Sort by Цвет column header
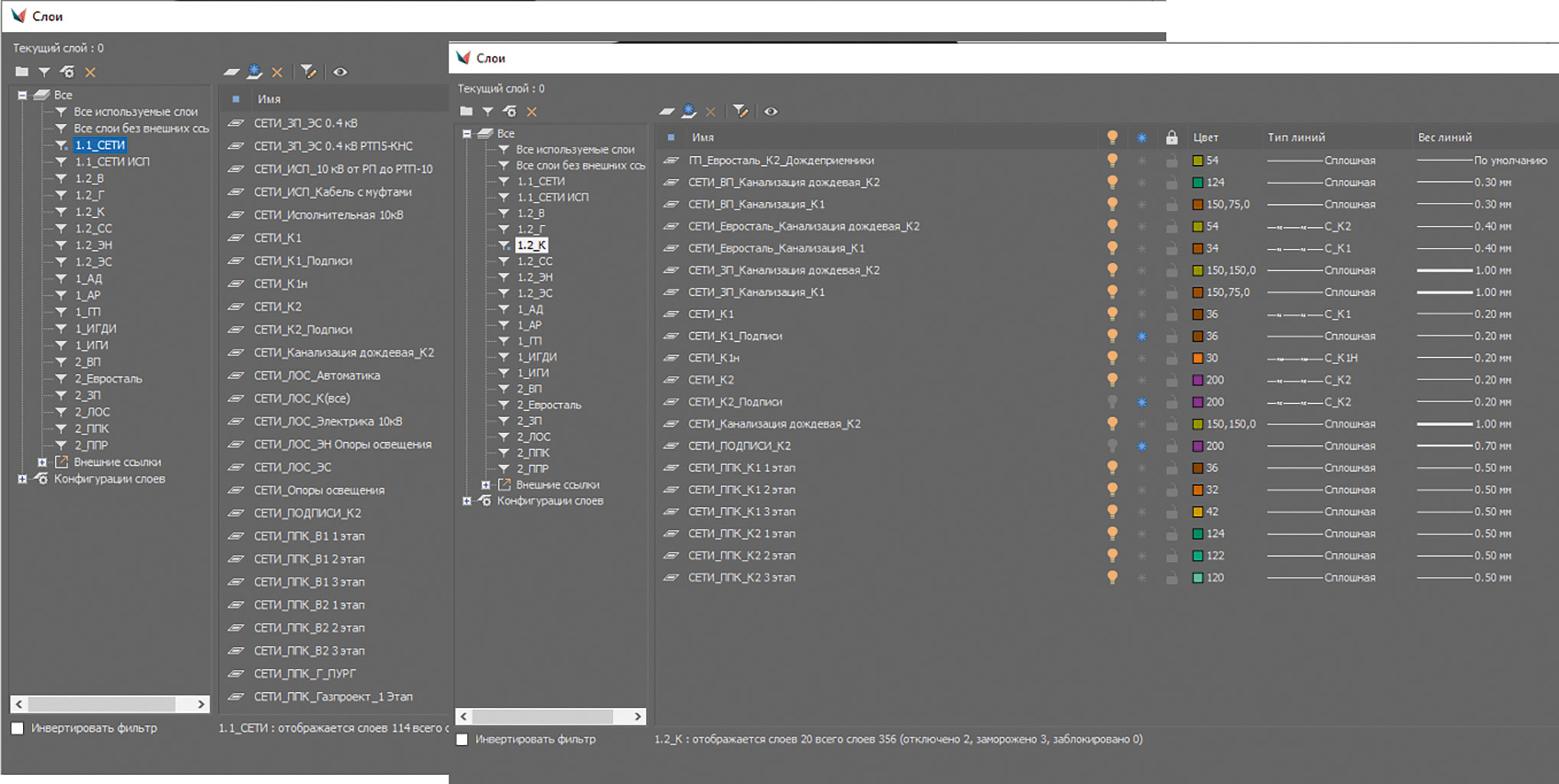The width and height of the screenshot is (1559, 784). tap(1205, 138)
